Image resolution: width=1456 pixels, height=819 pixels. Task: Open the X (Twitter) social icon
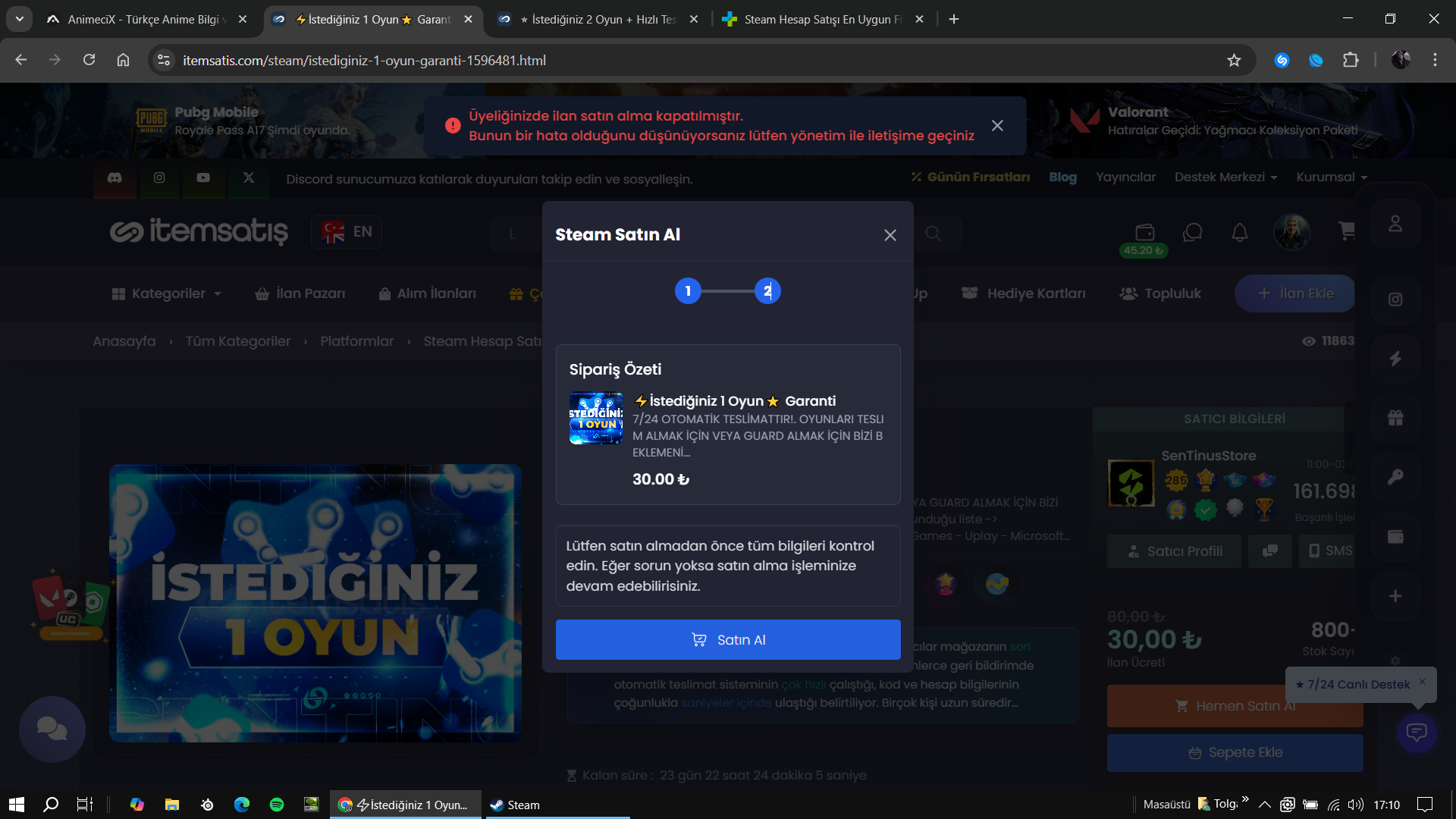[x=249, y=177]
